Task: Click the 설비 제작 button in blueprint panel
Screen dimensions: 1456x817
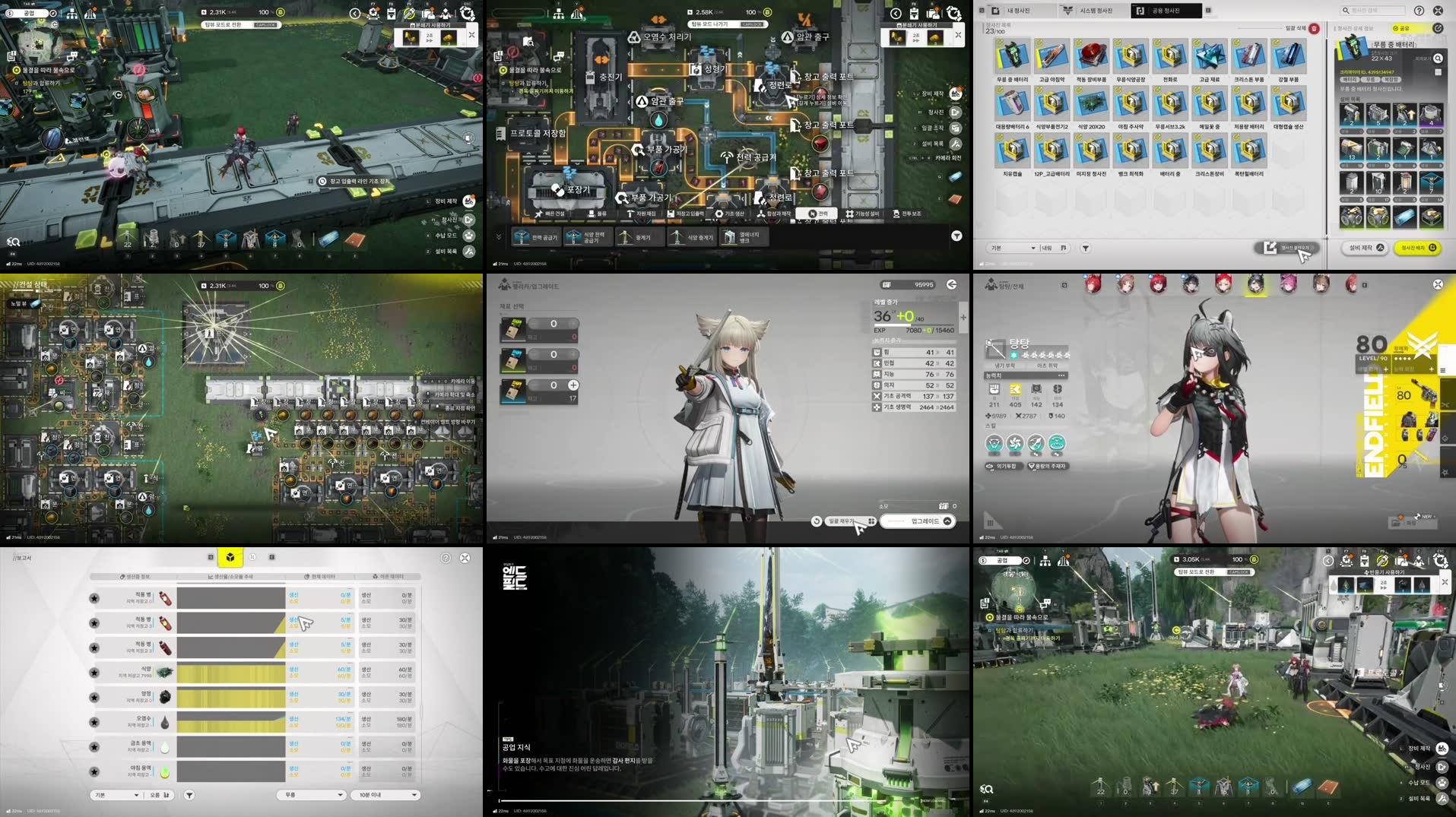Action: [1366, 248]
